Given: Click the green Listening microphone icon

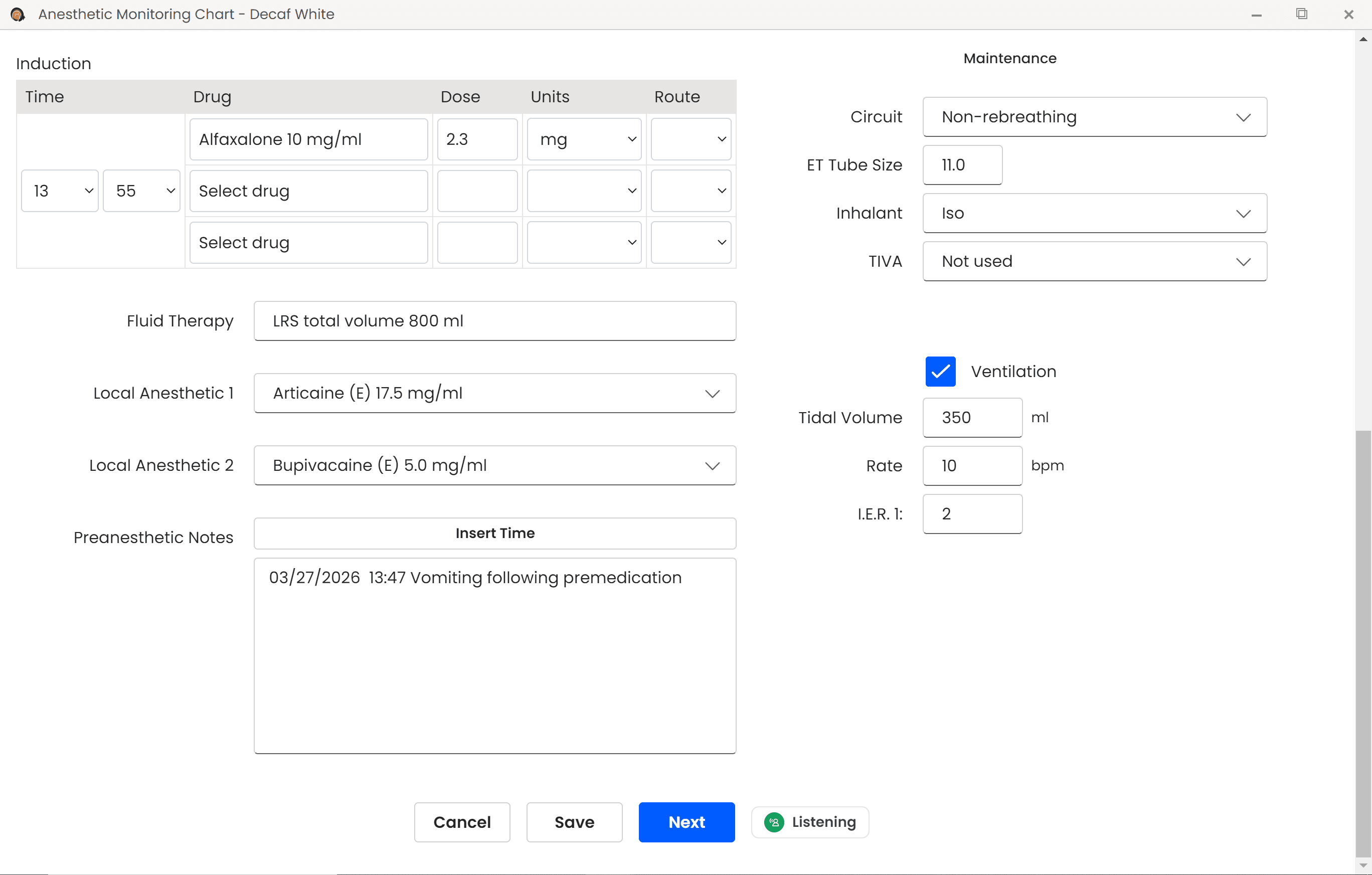Looking at the screenshot, I should [774, 822].
